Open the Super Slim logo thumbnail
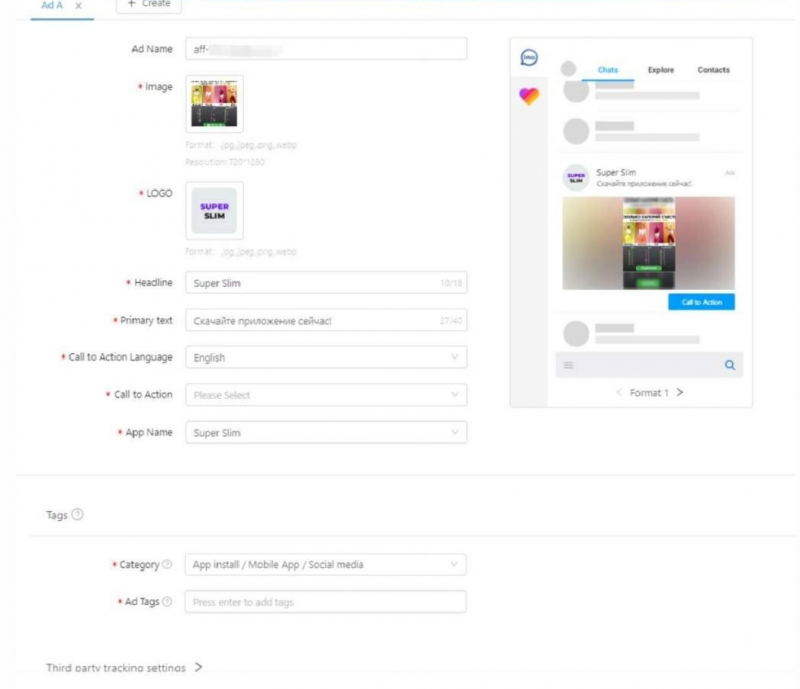This screenshot has width=800, height=689. coord(214,210)
